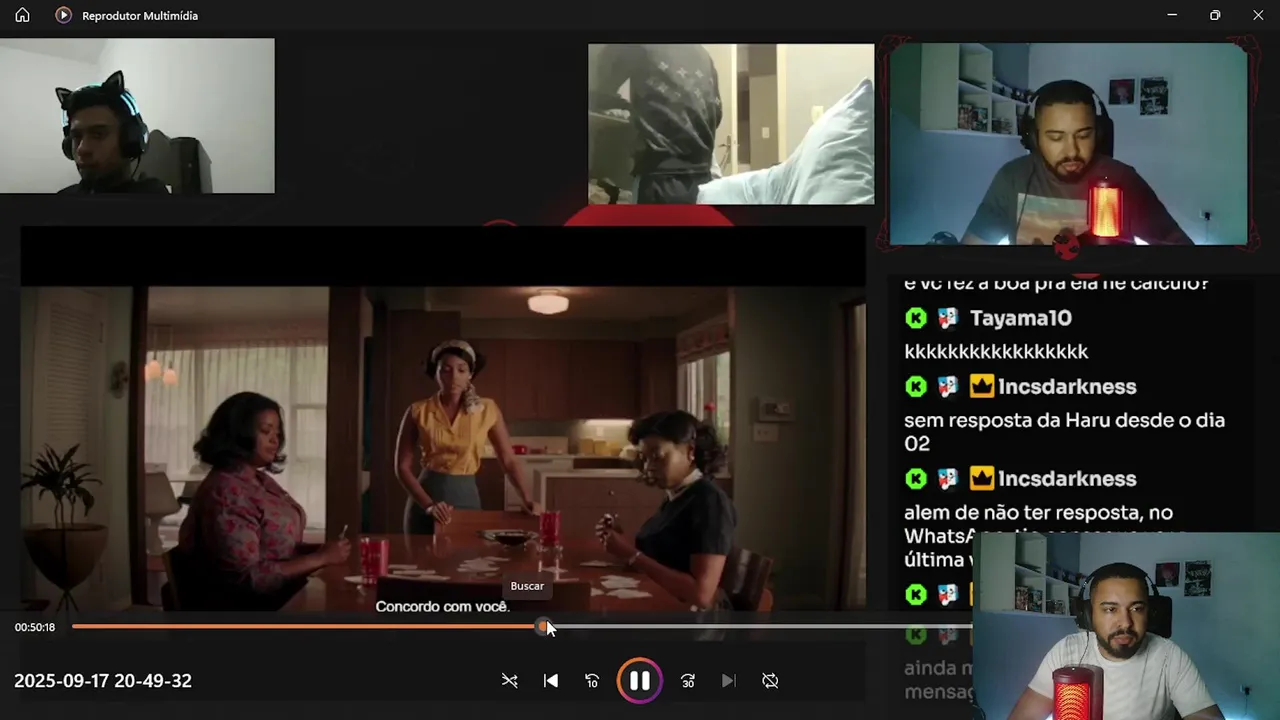Go to the Home icon in title bar
This screenshot has width=1280, height=720.
(22, 15)
